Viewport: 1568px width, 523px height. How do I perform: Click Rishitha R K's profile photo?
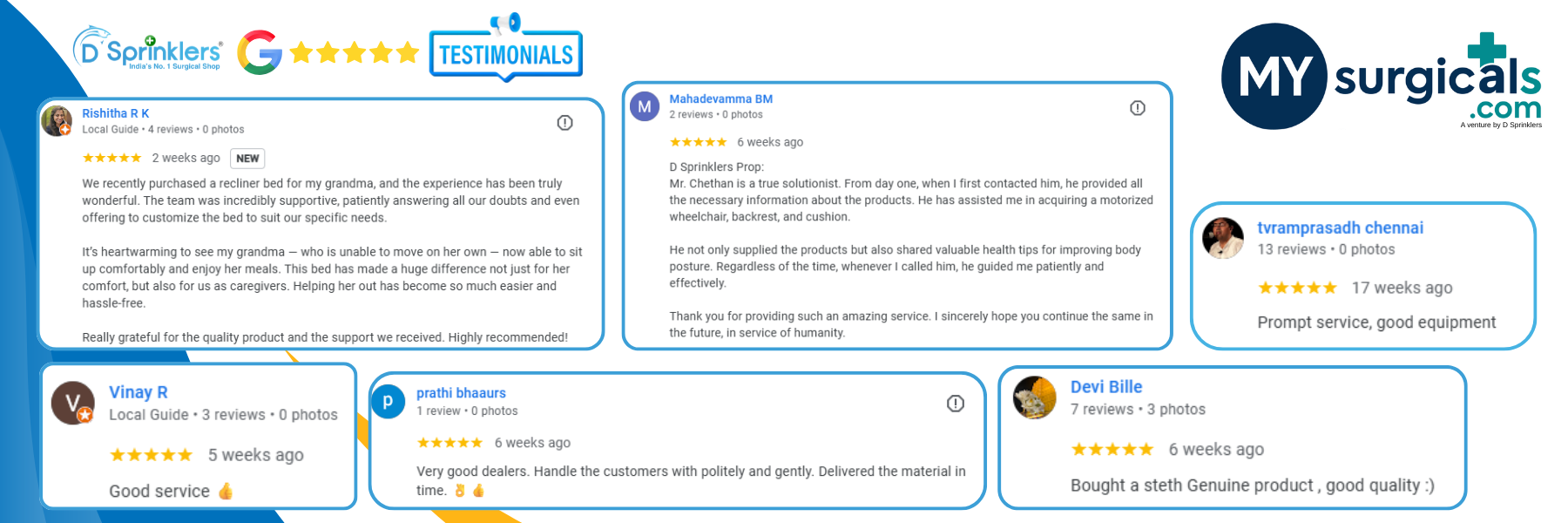pyautogui.click(x=57, y=121)
